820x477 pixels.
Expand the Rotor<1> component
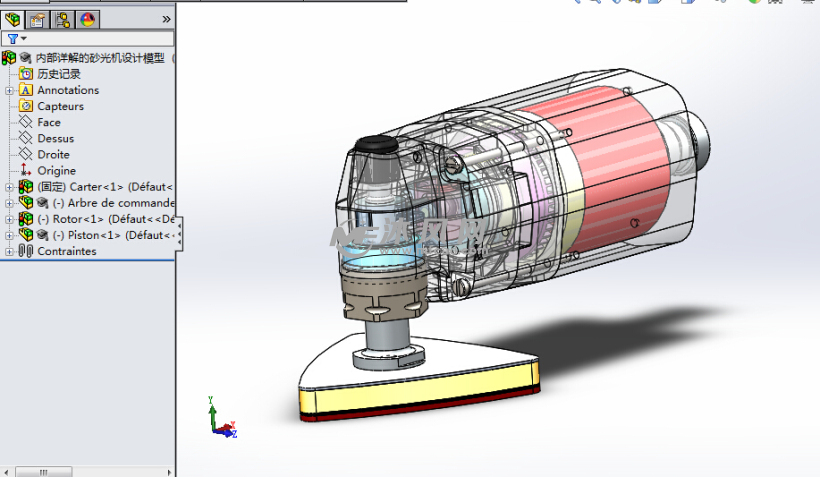pyautogui.click(x=10, y=219)
